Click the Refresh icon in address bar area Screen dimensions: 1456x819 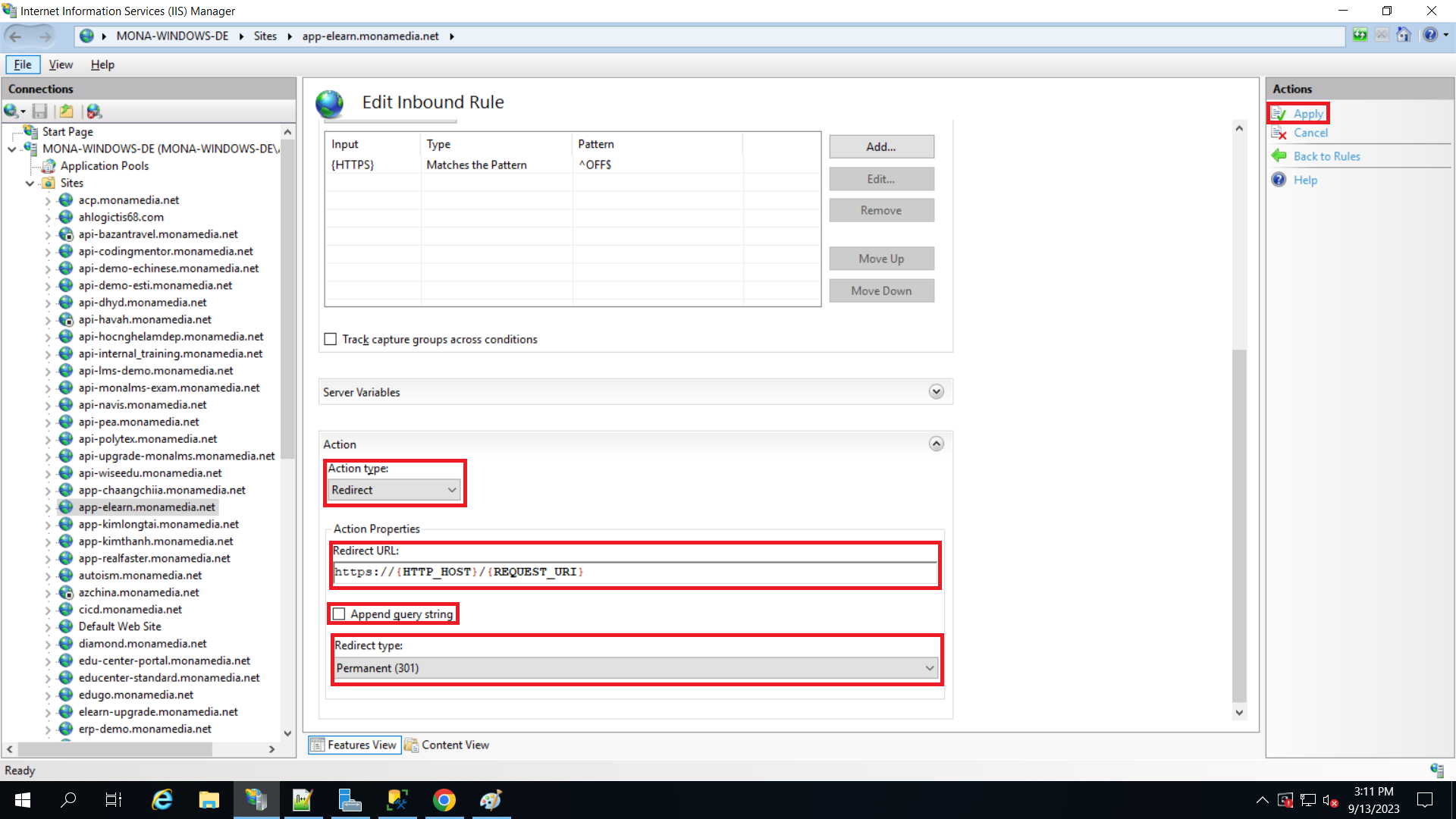tap(1360, 35)
